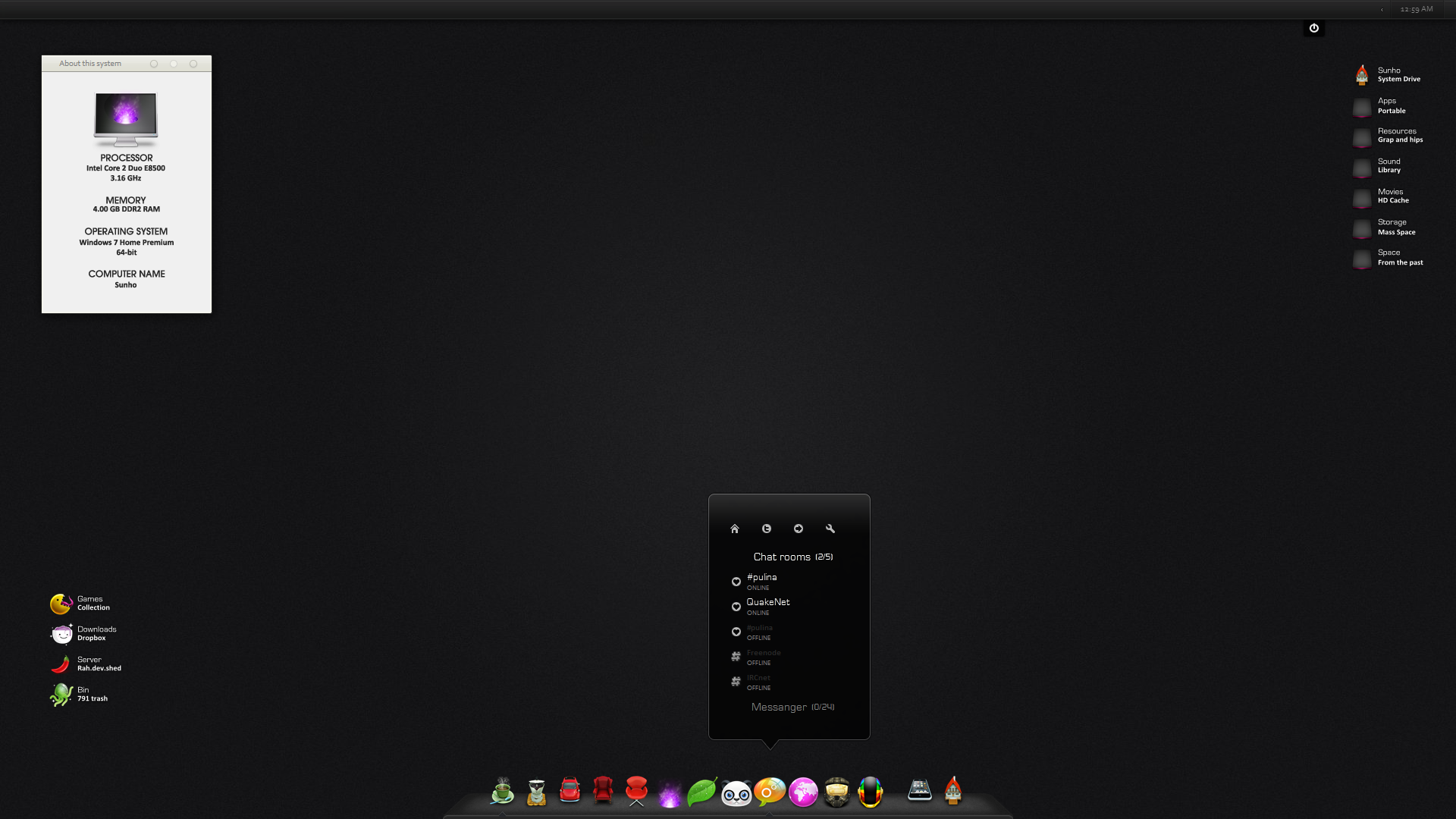Screen dimensions: 1456x819
Task: Click the 4.00 GB DDR2 RAM text
Action: coord(127,209)
